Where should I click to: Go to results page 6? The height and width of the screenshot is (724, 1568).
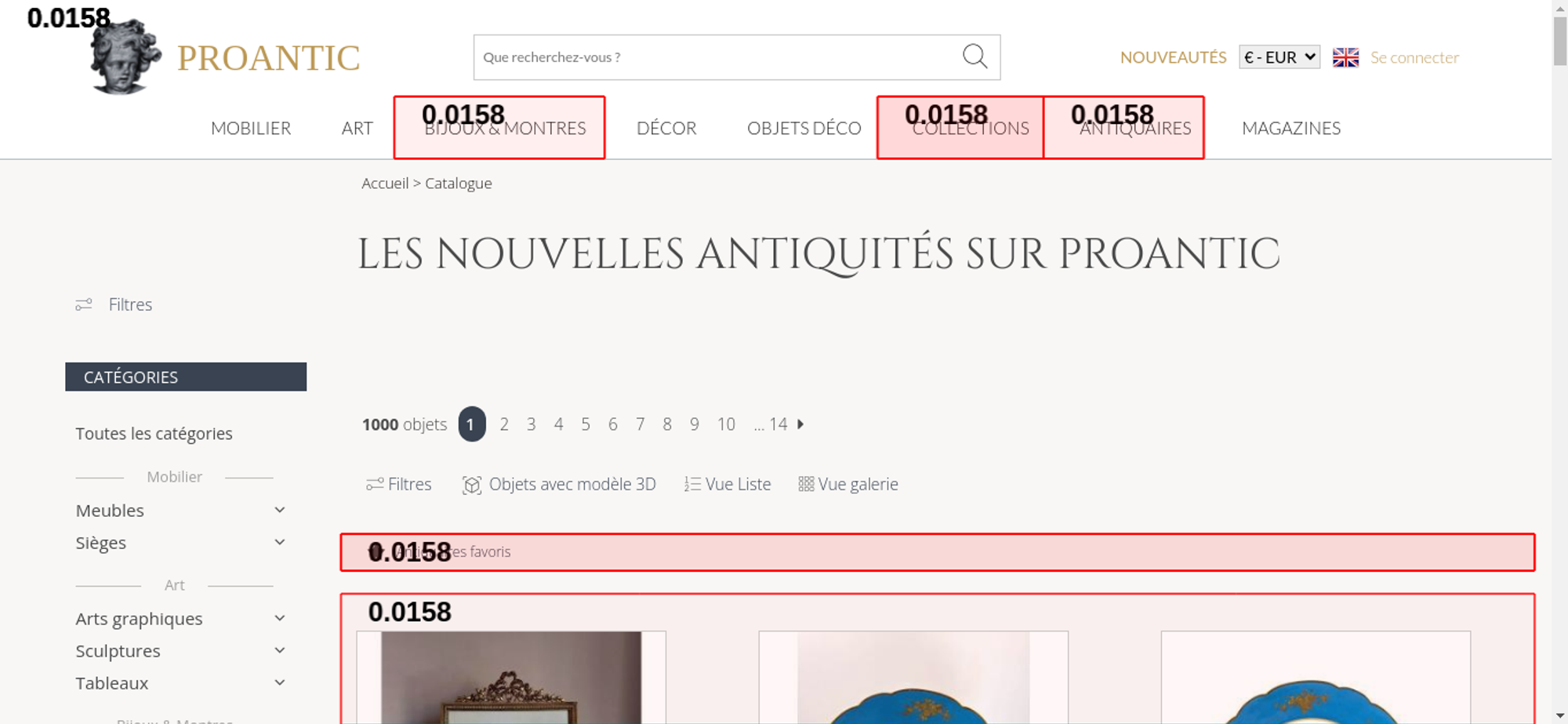pyautogui.click(x=613, y=424)
